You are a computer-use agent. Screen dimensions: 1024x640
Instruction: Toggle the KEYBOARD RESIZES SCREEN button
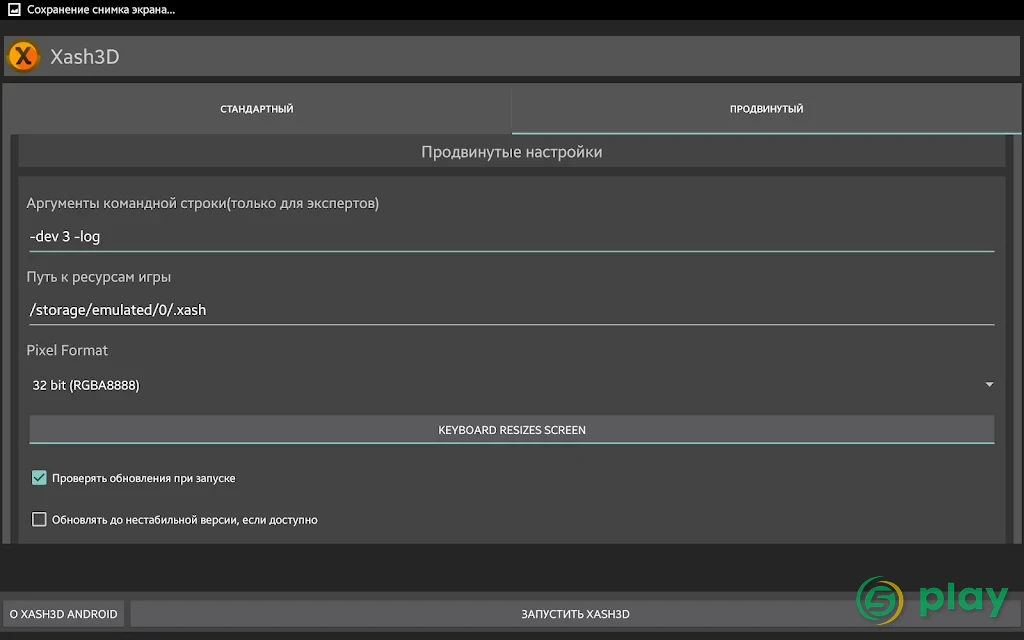(x=511, y=430)
